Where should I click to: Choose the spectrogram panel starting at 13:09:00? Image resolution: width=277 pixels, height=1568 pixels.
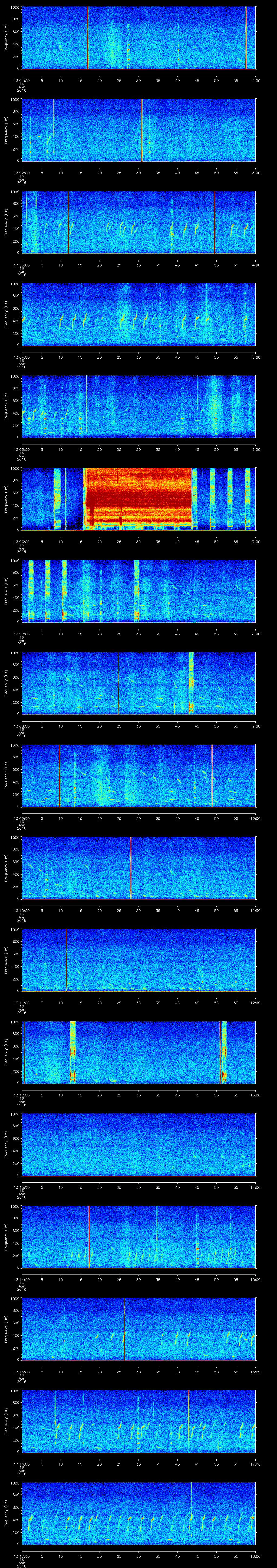pos(139,775)
